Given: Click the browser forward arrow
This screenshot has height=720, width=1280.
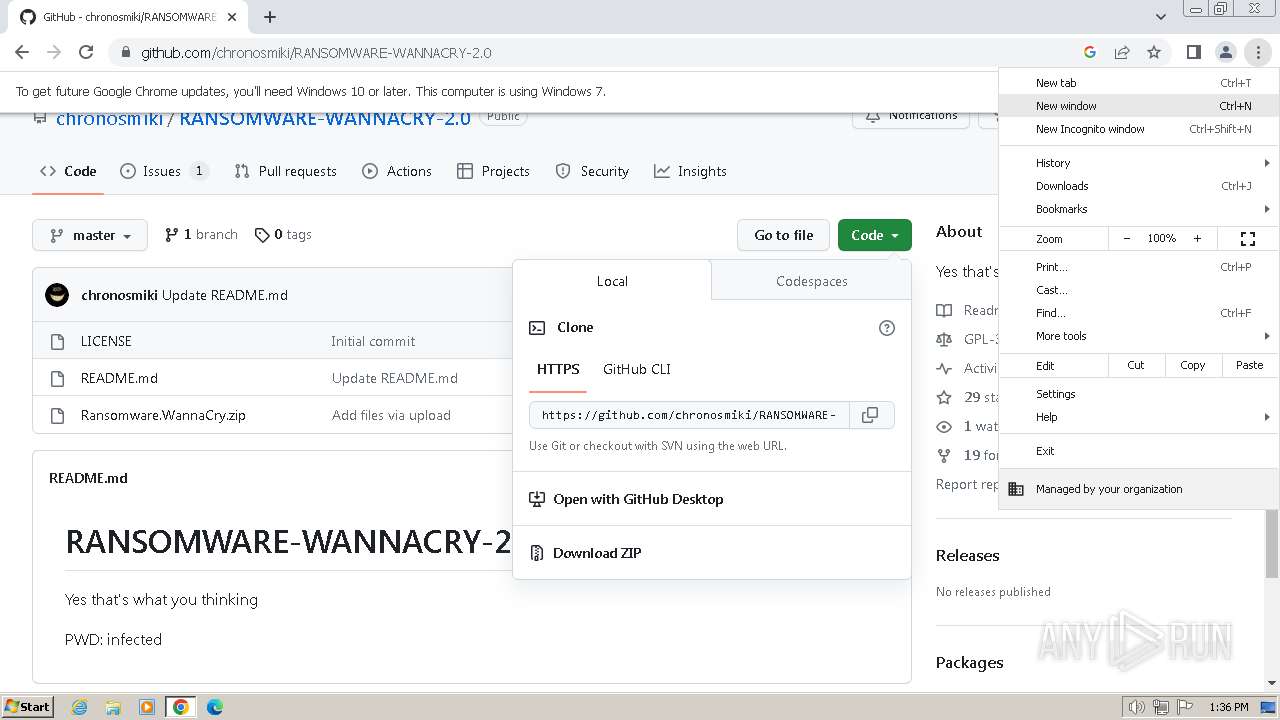Looking at the screenshot, I should pos(54,52).
